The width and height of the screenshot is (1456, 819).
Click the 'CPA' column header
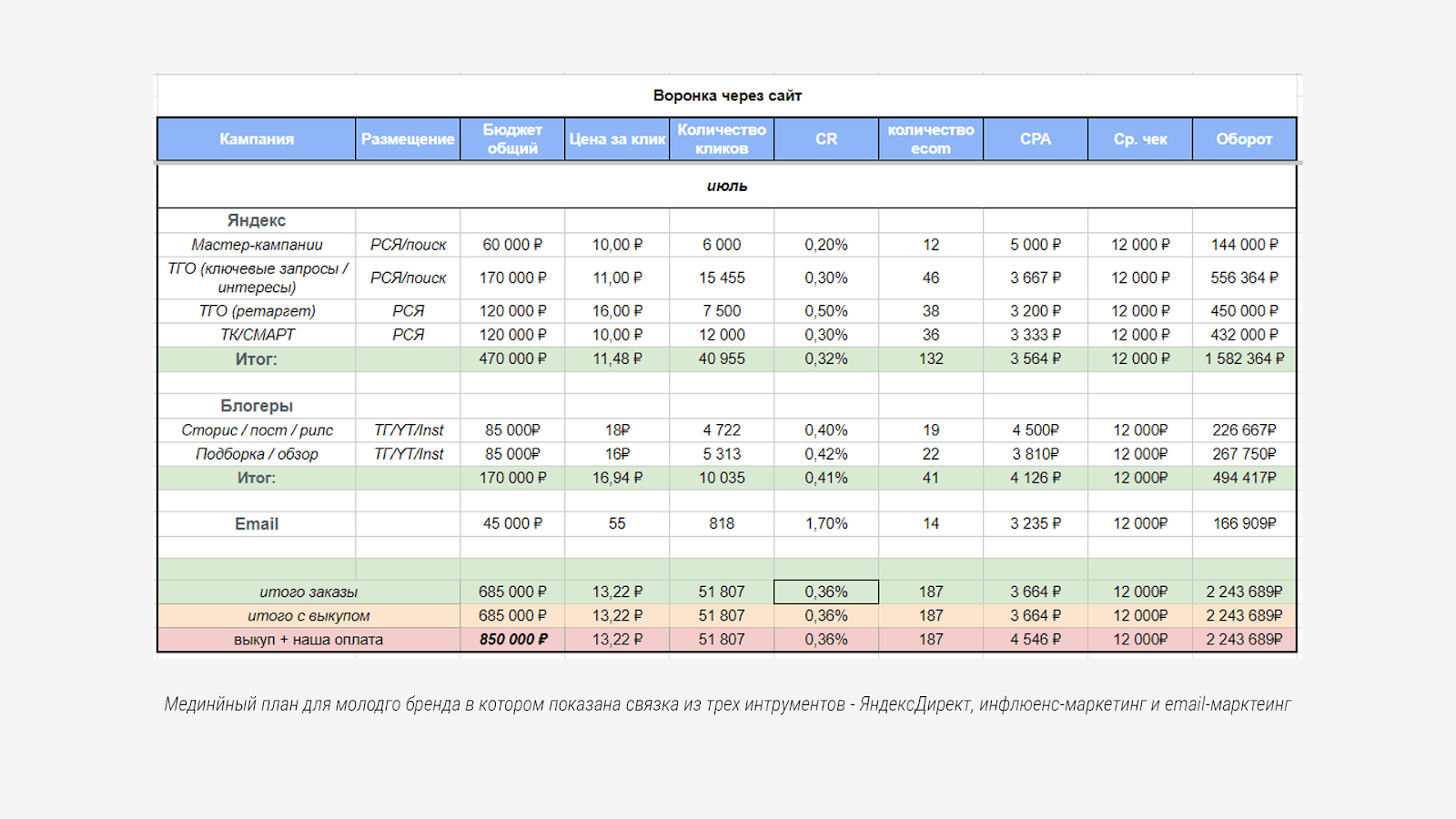click(x=1036, y=139)
